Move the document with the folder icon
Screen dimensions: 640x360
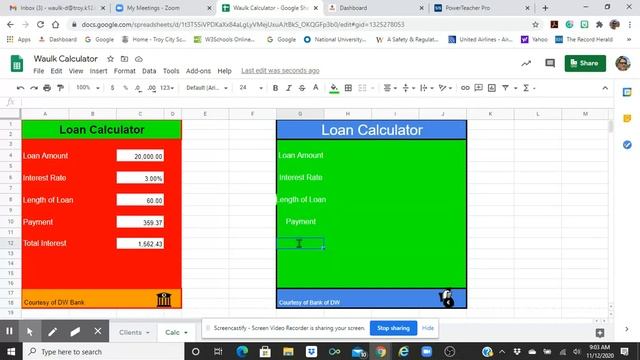pyautogui.click(x=124, y=59)
